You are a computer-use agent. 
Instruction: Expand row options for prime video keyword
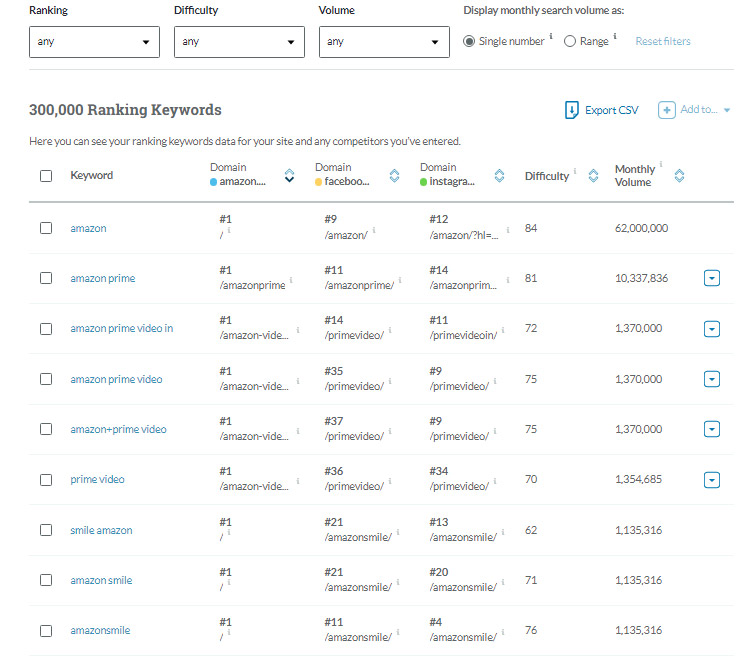712,480
